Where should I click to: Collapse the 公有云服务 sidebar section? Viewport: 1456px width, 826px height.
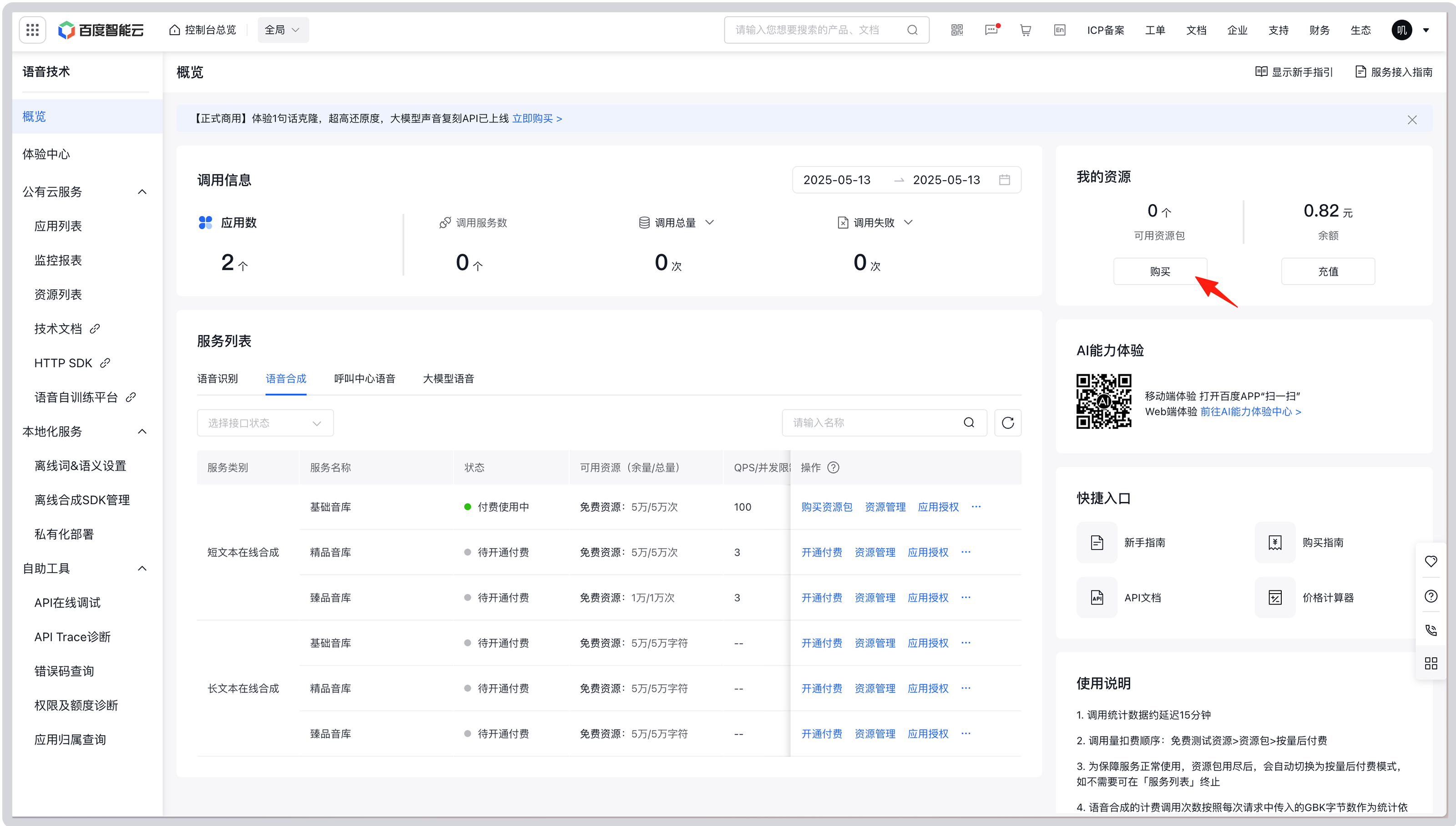[142, 192]
